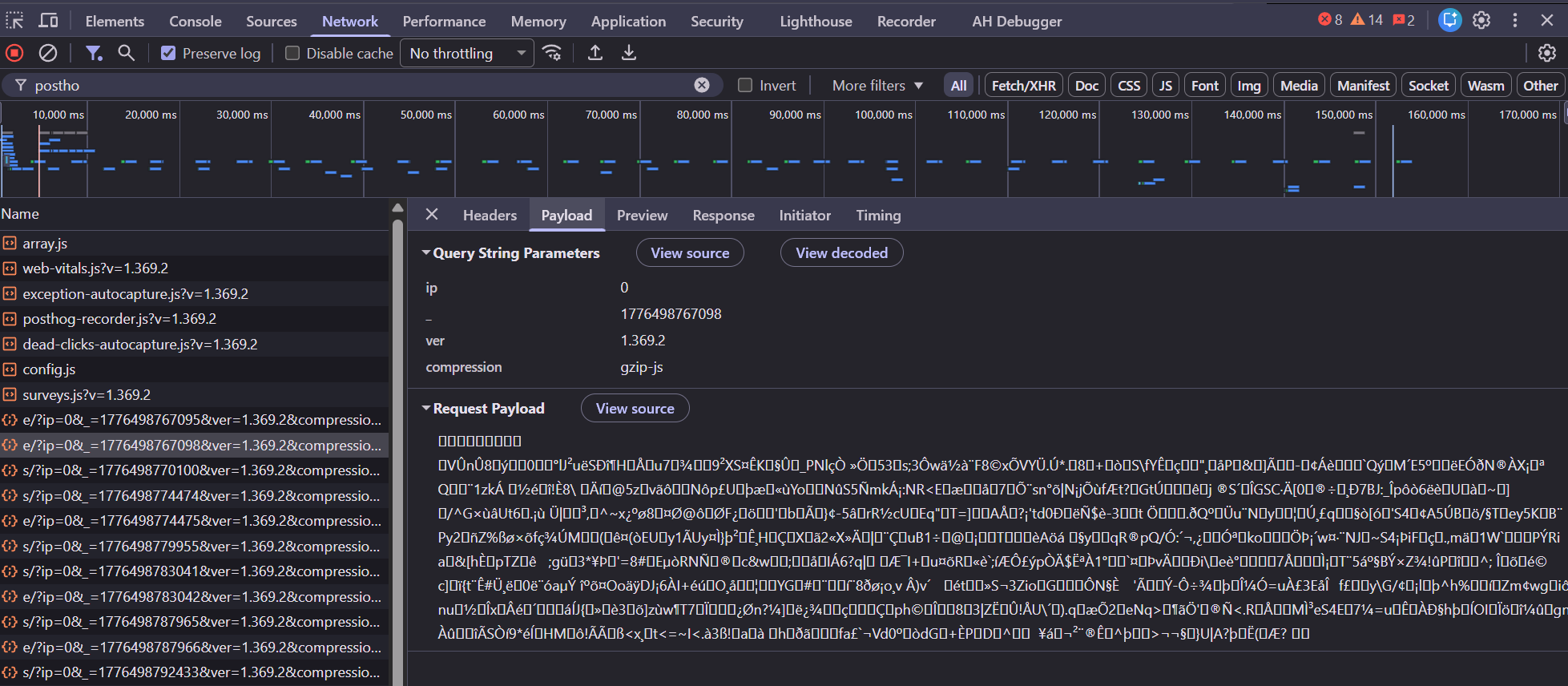Image resolution: width=1568 pixels, height=686 pixels.
Task: Show the 8 errors indicator
Action: 1330,20
